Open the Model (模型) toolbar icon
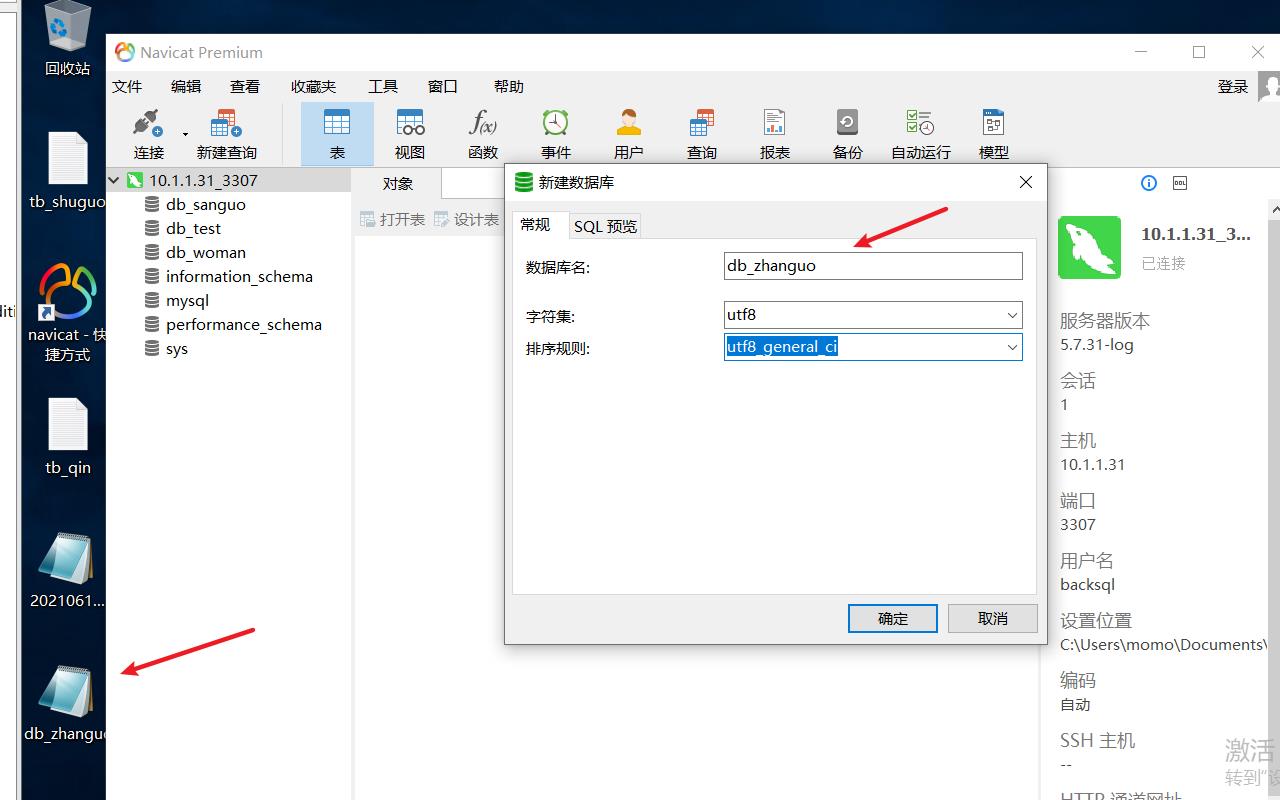 pos(994,134)
